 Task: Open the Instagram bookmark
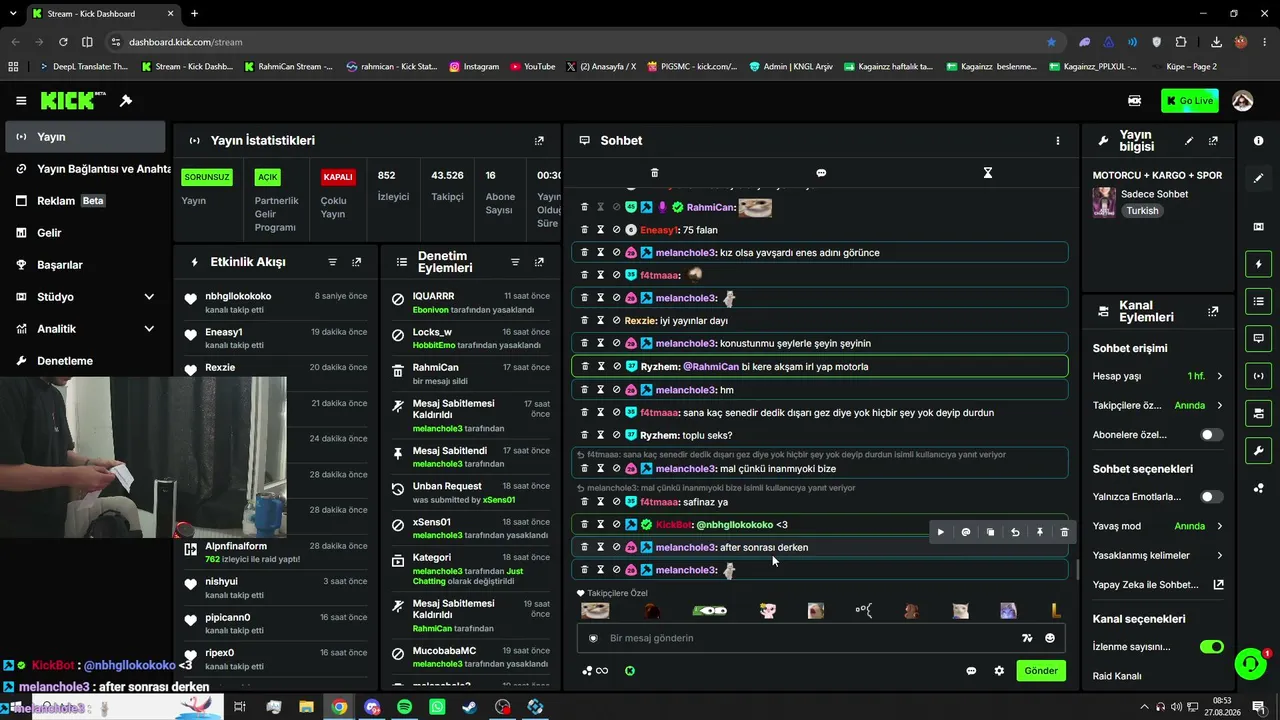point(474,67)
